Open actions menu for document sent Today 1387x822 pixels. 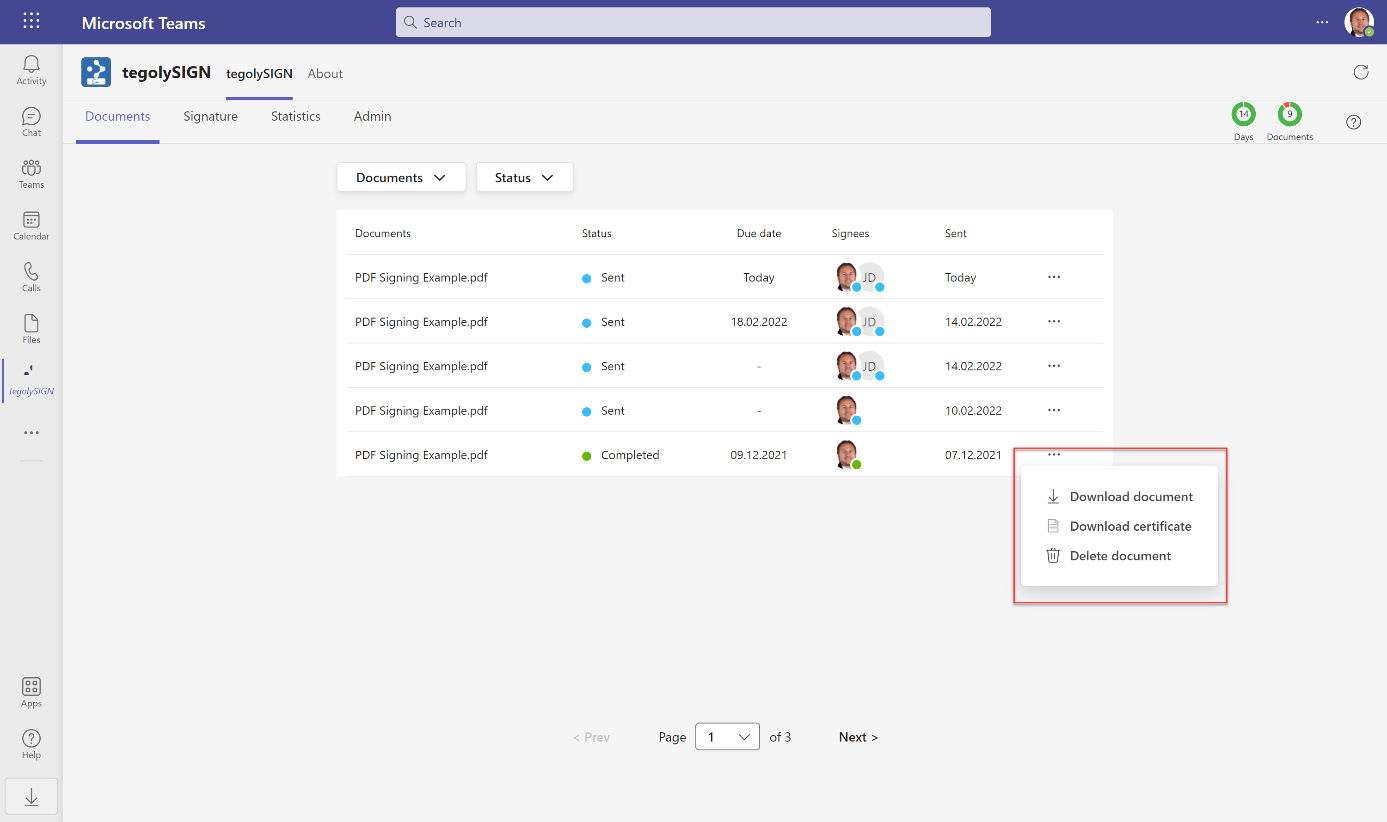(x=1053, y=277)
